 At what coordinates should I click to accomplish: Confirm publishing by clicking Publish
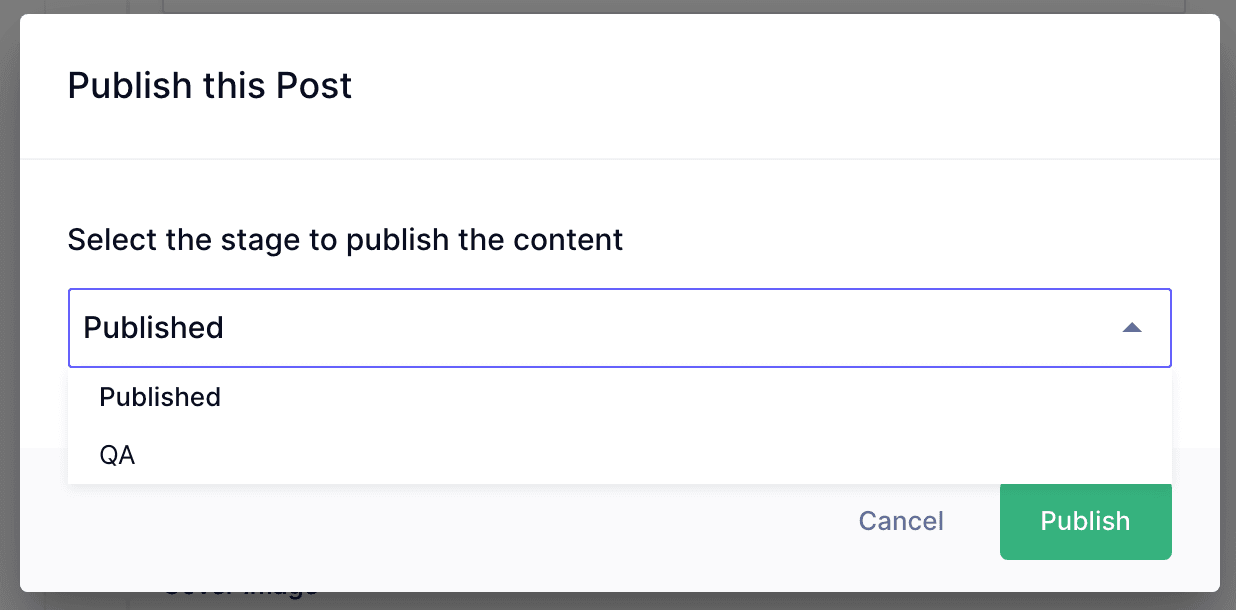coord(1085,521)
